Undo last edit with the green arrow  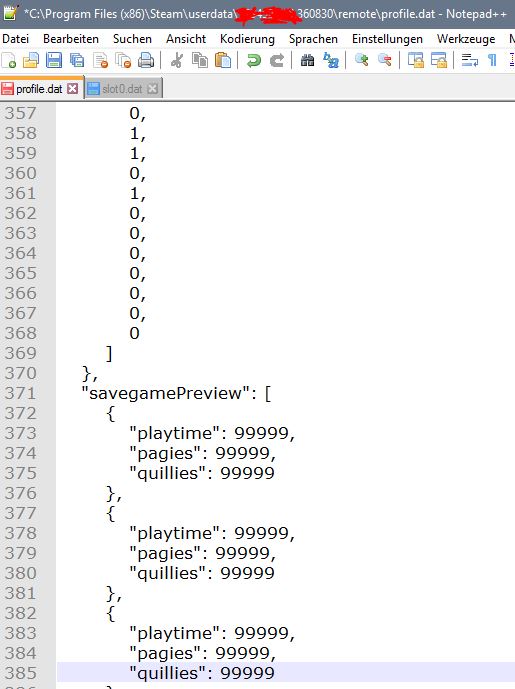[254, 60]
